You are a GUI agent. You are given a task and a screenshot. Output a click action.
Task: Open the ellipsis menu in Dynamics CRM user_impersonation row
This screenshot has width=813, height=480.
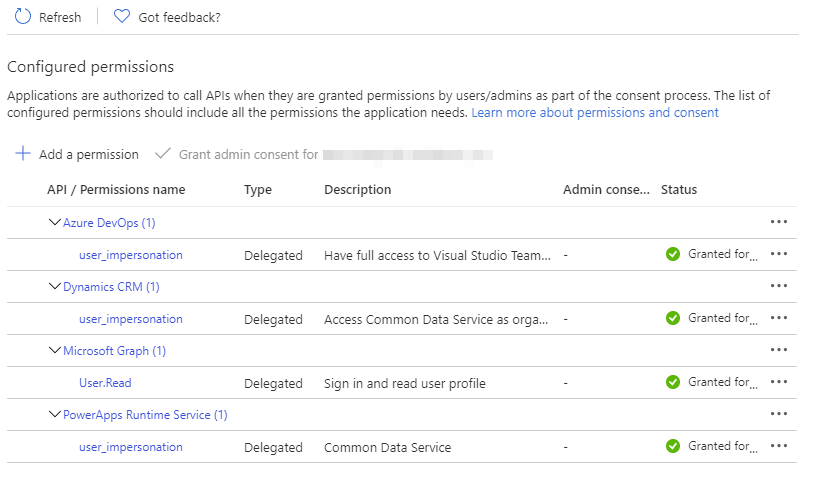point(779,318)
